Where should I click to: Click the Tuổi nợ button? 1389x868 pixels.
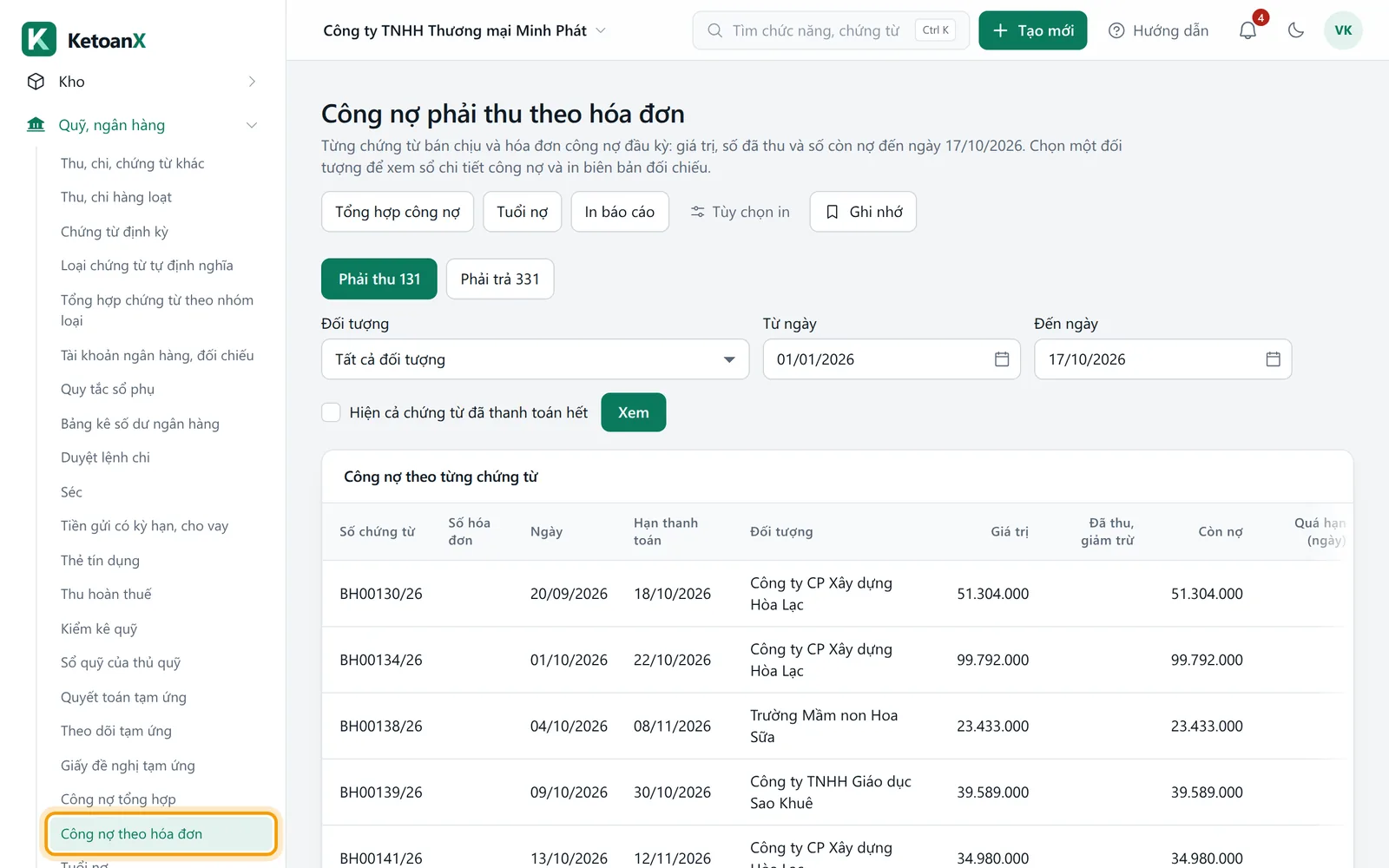click(x=523, y=212)
